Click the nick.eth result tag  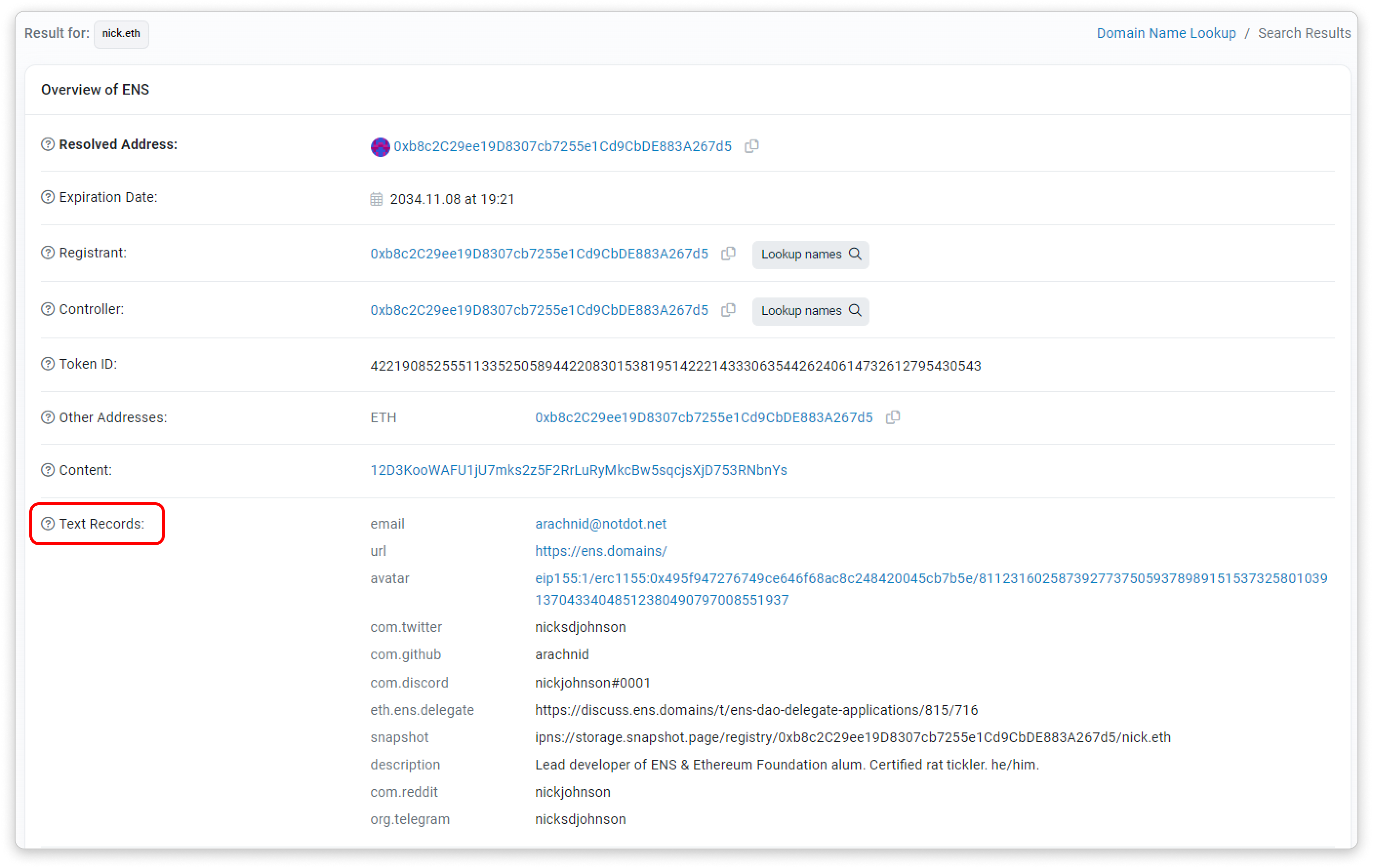click(121, 34)
